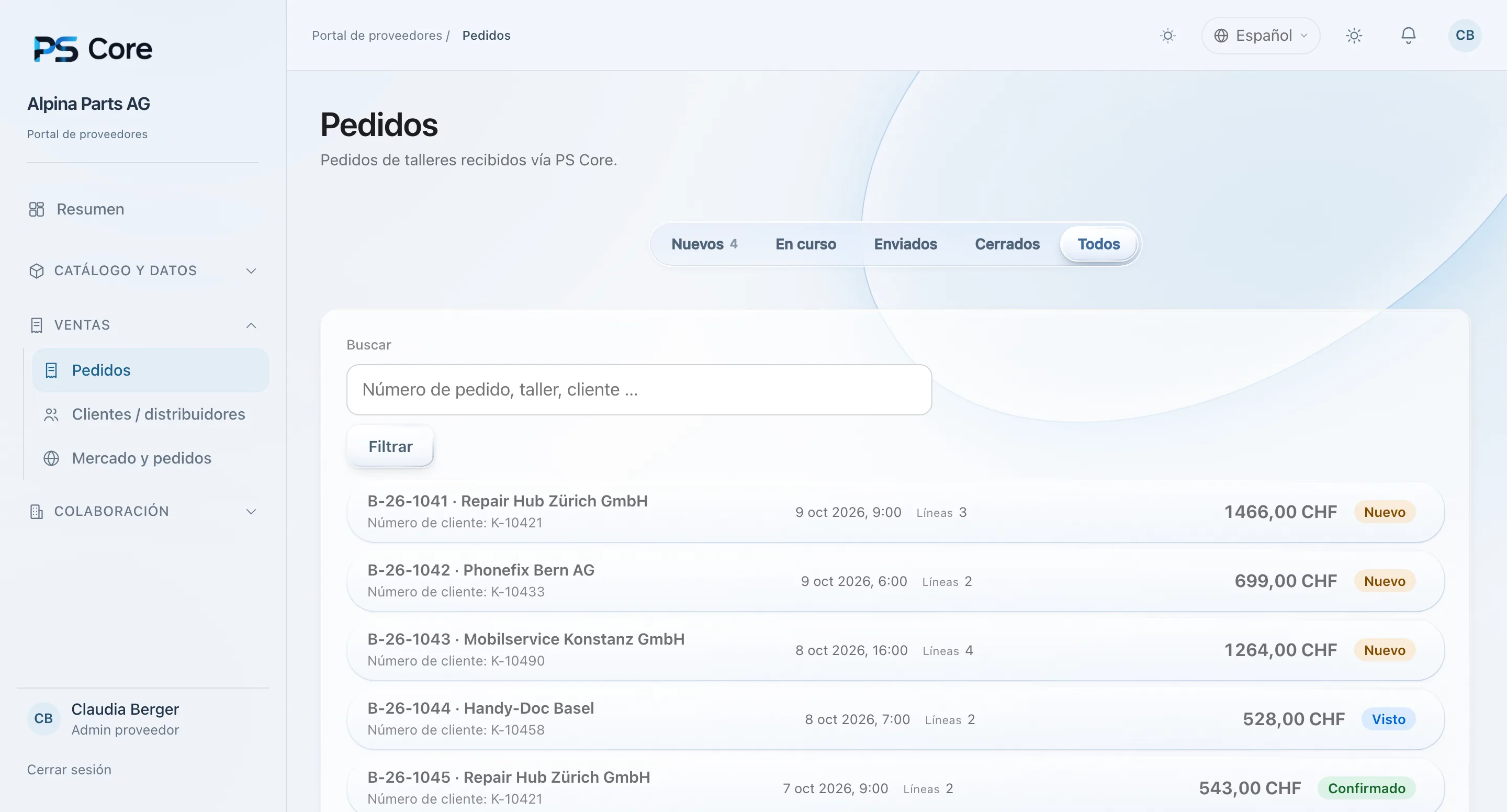The height and width of the screenshot is (812, 1507).
Task: Click the Colaboración building icon
Action: point(36,512)
